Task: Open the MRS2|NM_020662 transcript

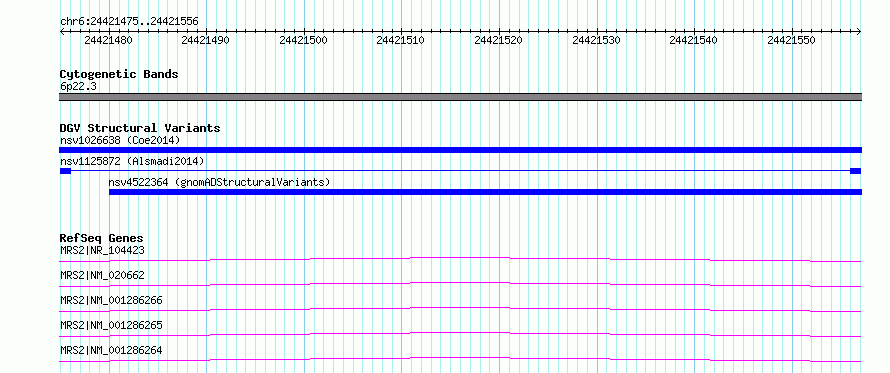Action: pos(460,284)
